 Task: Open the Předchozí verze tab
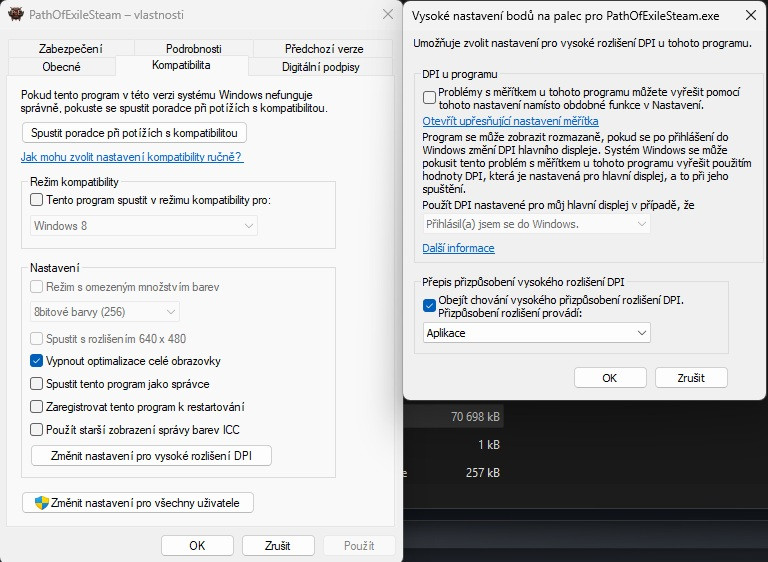tap(324, 49)
